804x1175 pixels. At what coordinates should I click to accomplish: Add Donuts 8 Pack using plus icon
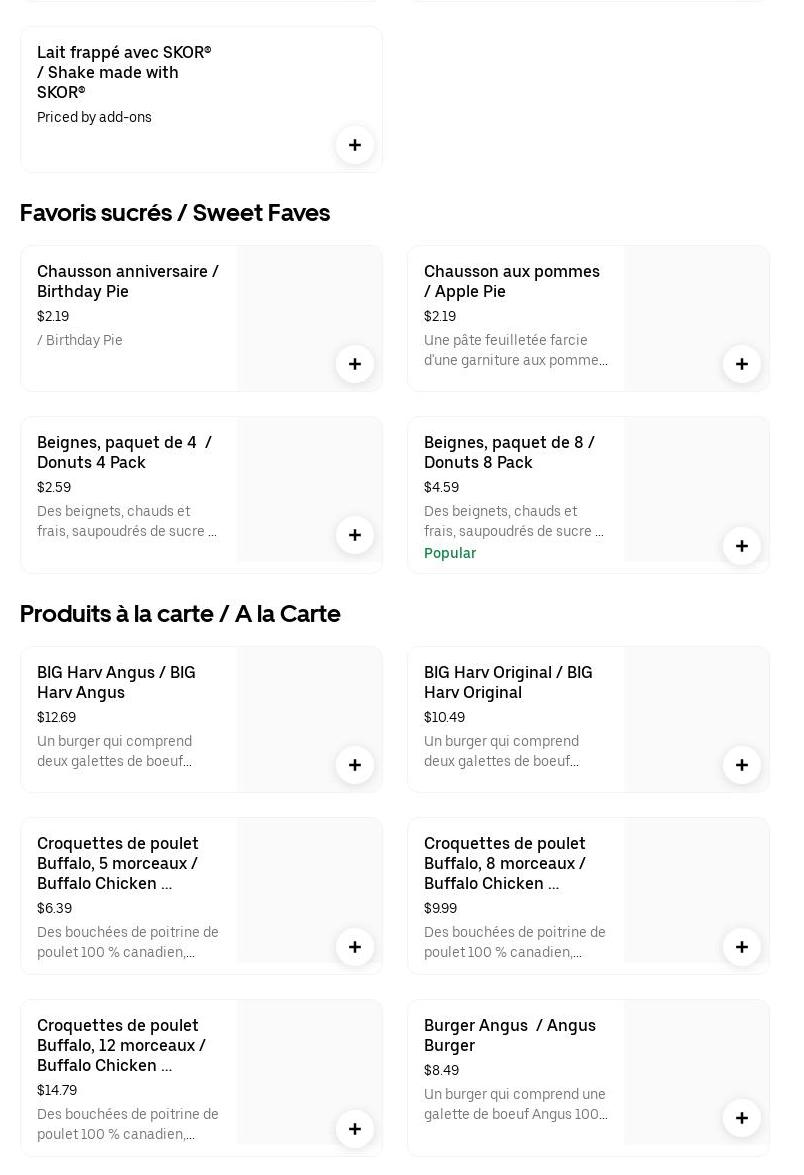[x=742, y=546]
